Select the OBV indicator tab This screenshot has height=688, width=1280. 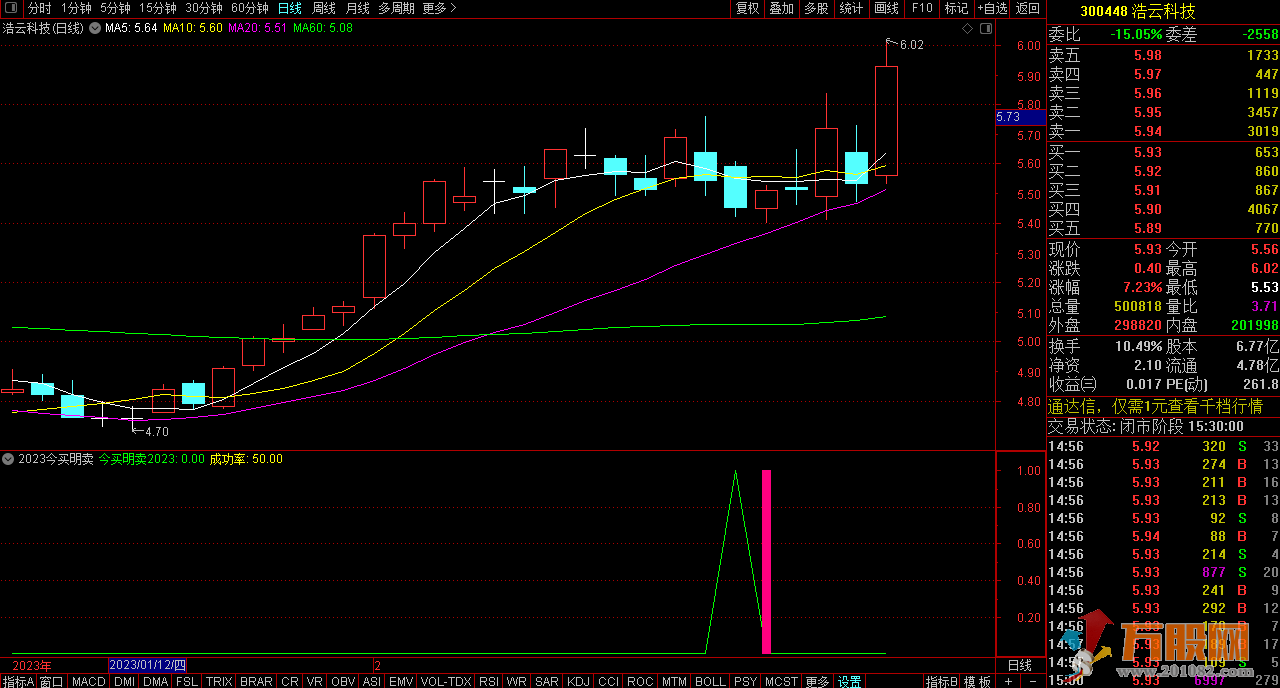click(x=343, y=681)
